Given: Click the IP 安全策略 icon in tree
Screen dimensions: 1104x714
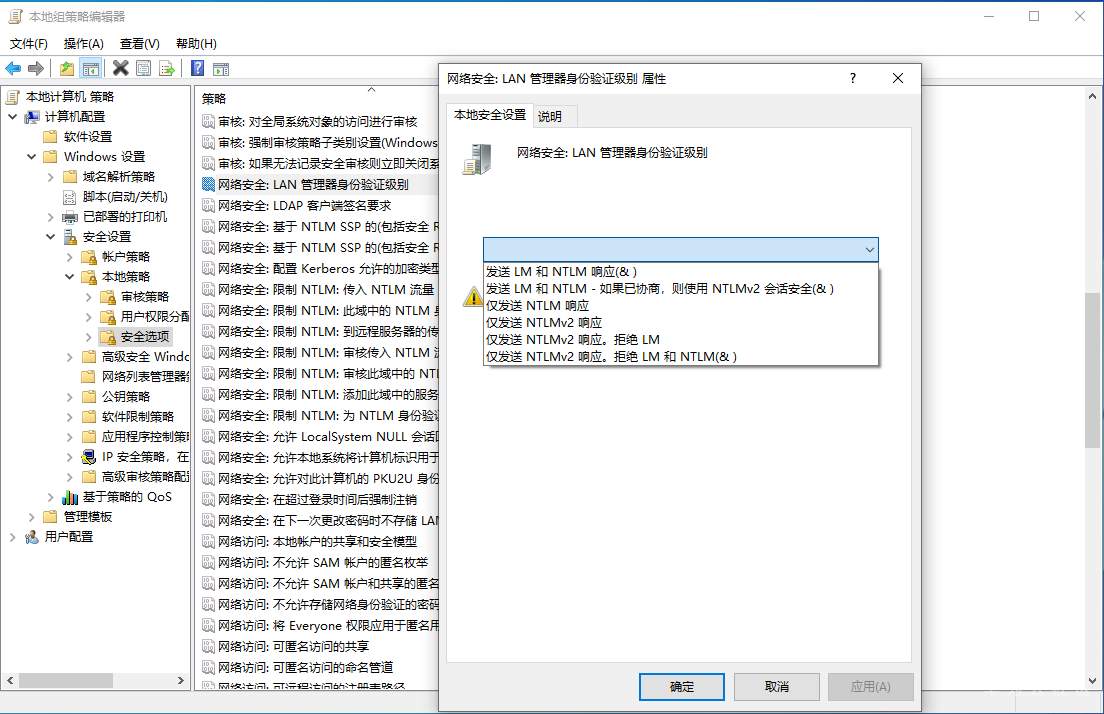Looking at the screenshot, I should tap(89, 457).
